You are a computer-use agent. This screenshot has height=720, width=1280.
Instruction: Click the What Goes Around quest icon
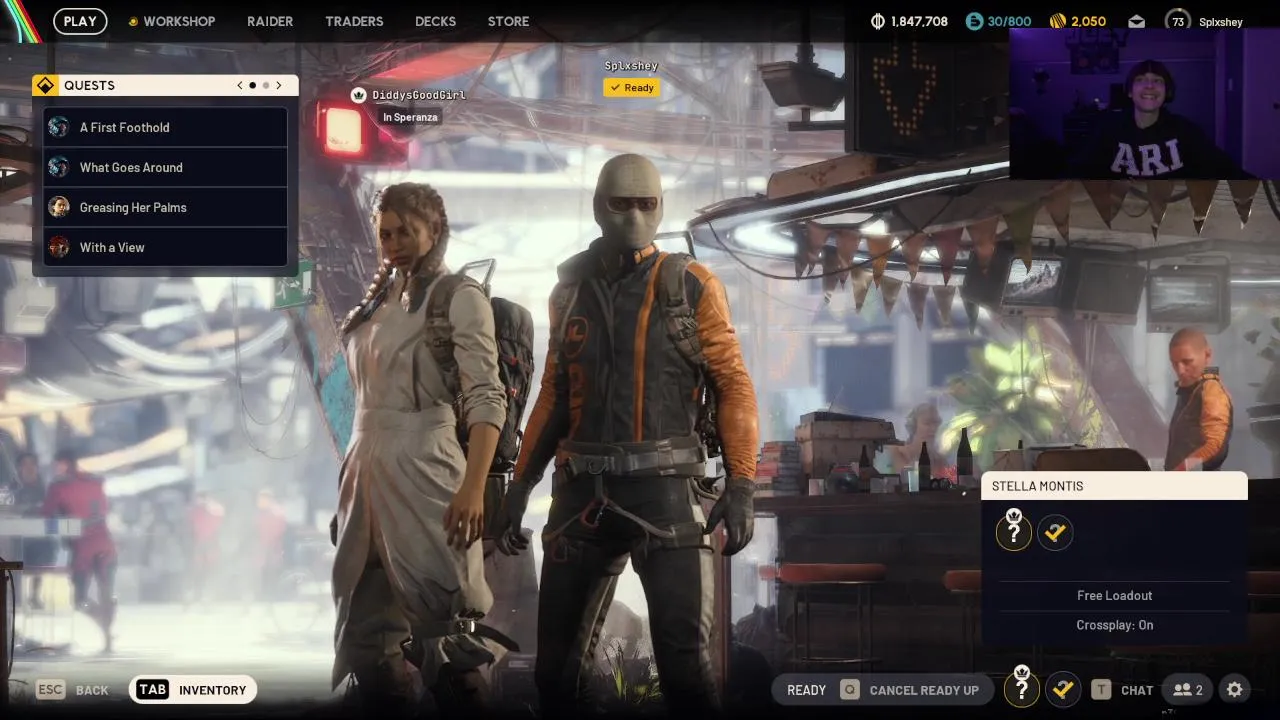[59, 167]
